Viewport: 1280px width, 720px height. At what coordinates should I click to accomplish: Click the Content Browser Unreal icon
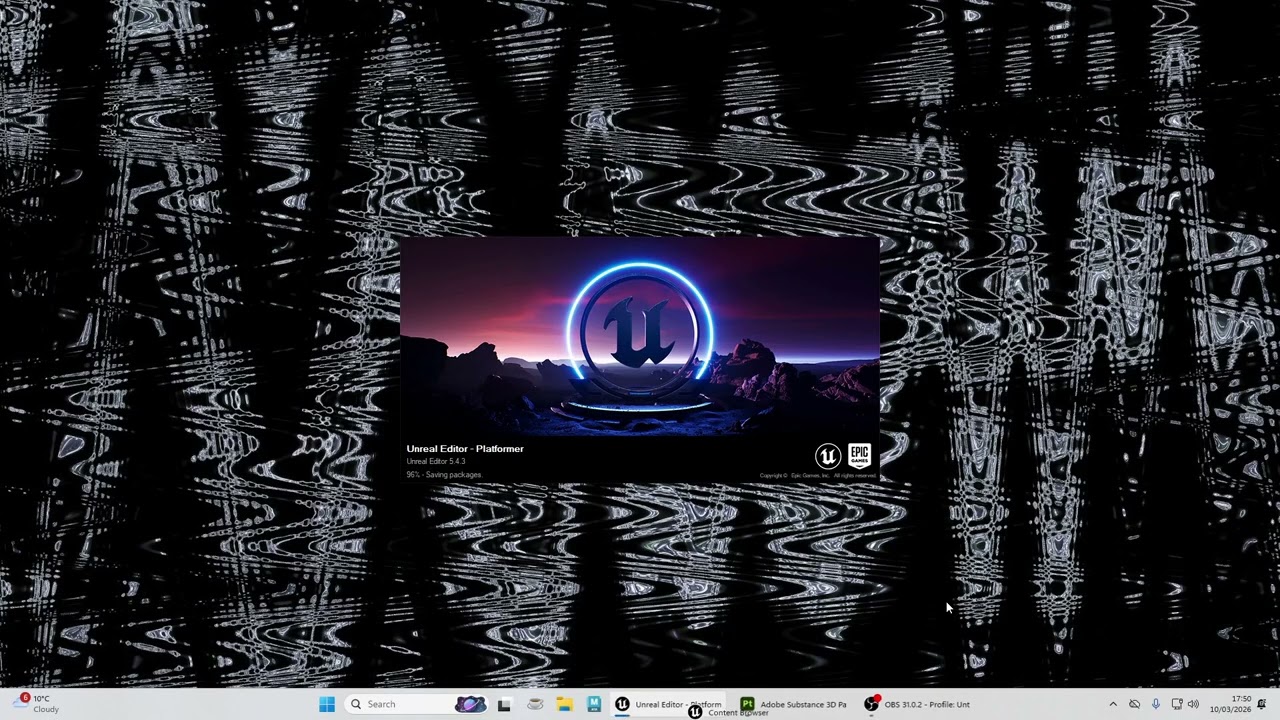pos(695,712)
